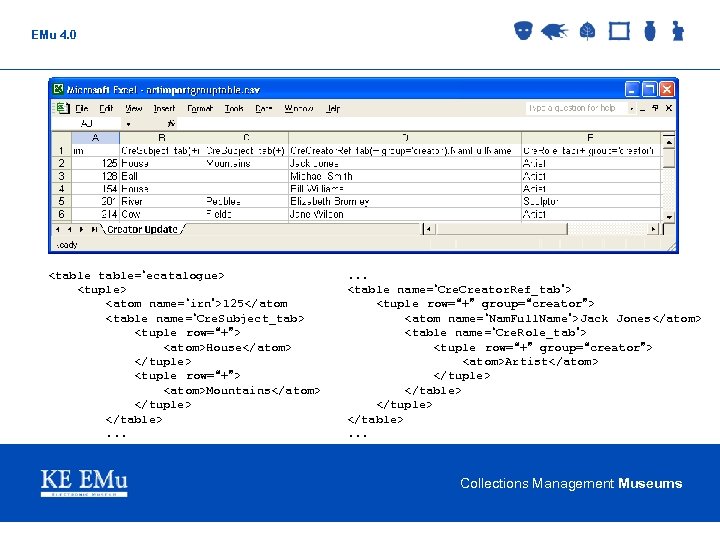Click the cell containing 'Sculptor'
The height and width of the screenshot is (540, 720).
tap(591, 201)
